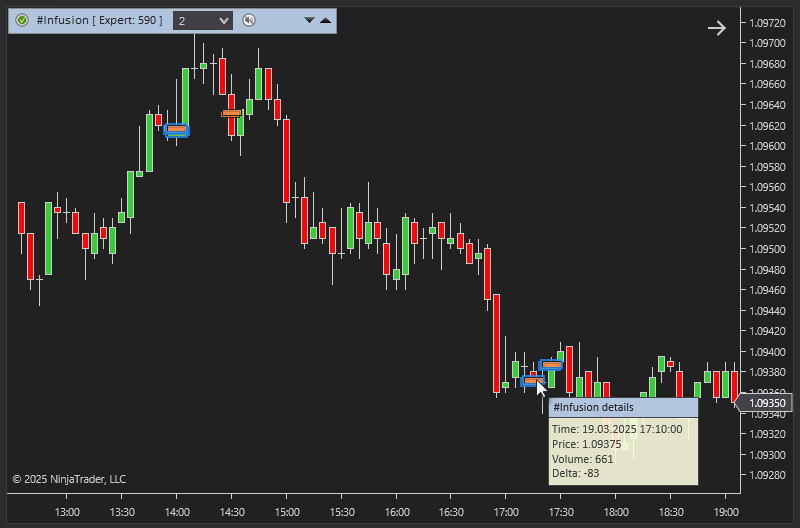
Task: Click the '#Infusion [ Expert: 590 ]' label
Action: point(98,20)
